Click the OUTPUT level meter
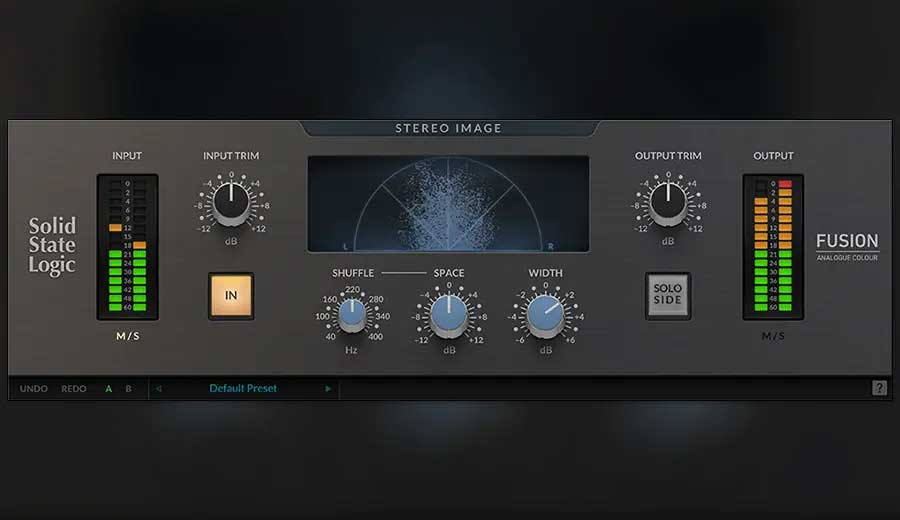The width and height of the screenshot is (900, 520). click(773, 247)
